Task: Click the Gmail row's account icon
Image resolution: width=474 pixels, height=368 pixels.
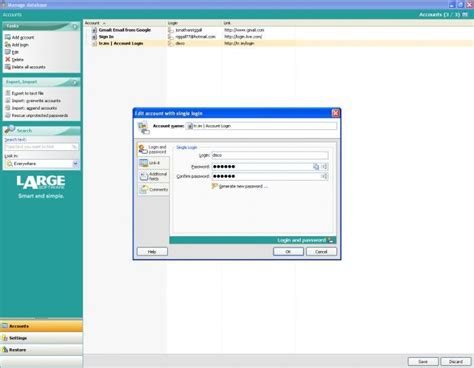Action: coord(94,30)
